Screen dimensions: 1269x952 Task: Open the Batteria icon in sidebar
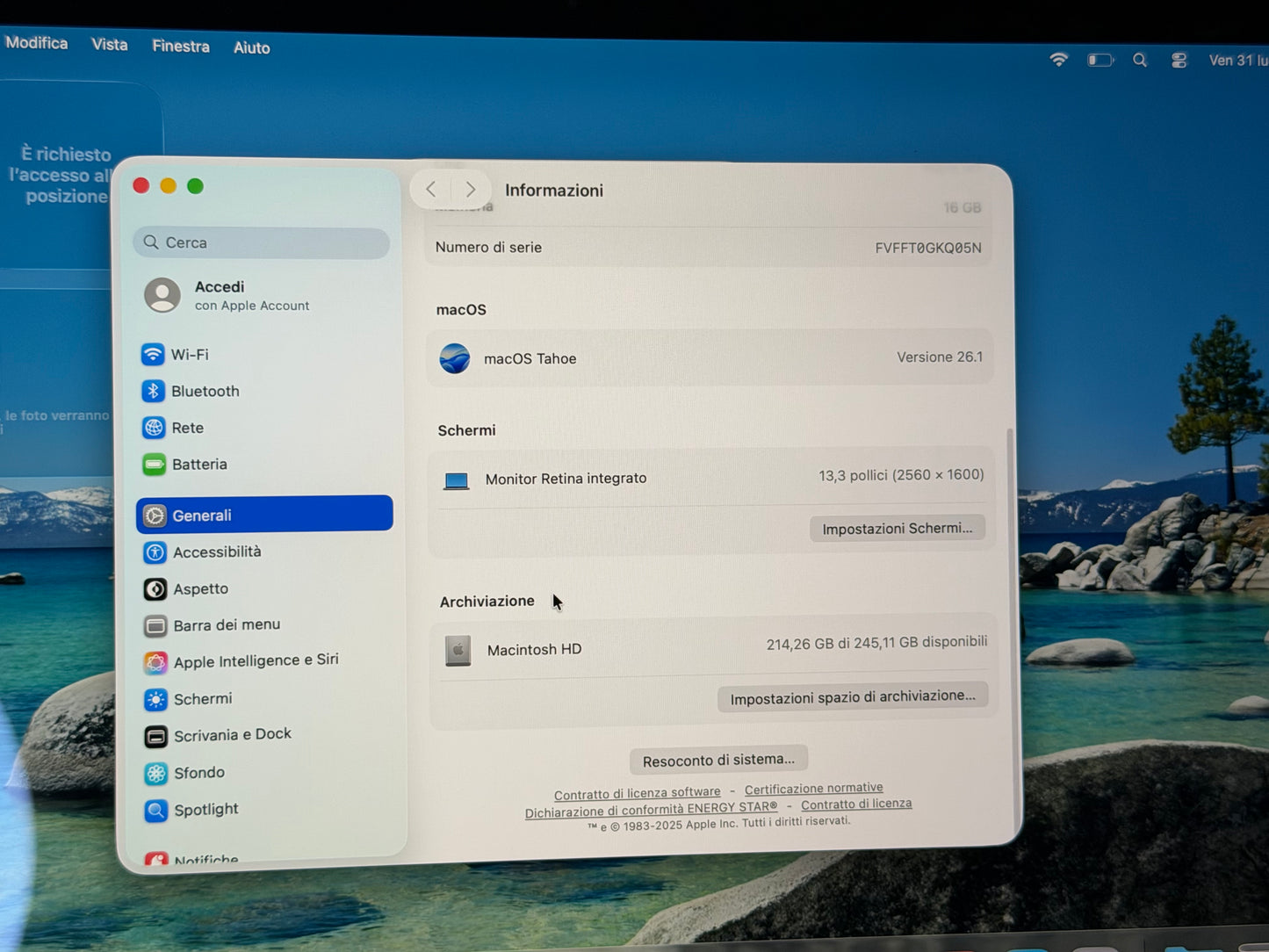point(155,465)
